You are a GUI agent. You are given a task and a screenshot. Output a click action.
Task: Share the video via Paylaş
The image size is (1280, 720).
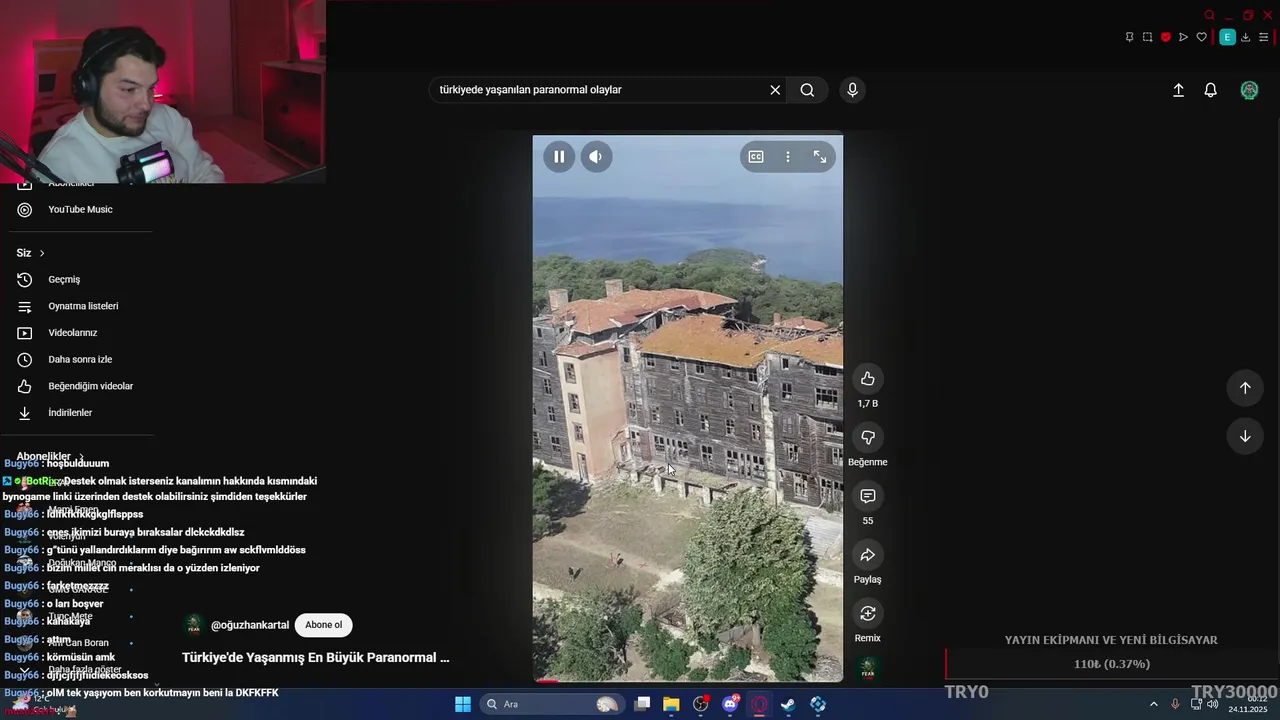pyautogui.click(x=868, y=555)
